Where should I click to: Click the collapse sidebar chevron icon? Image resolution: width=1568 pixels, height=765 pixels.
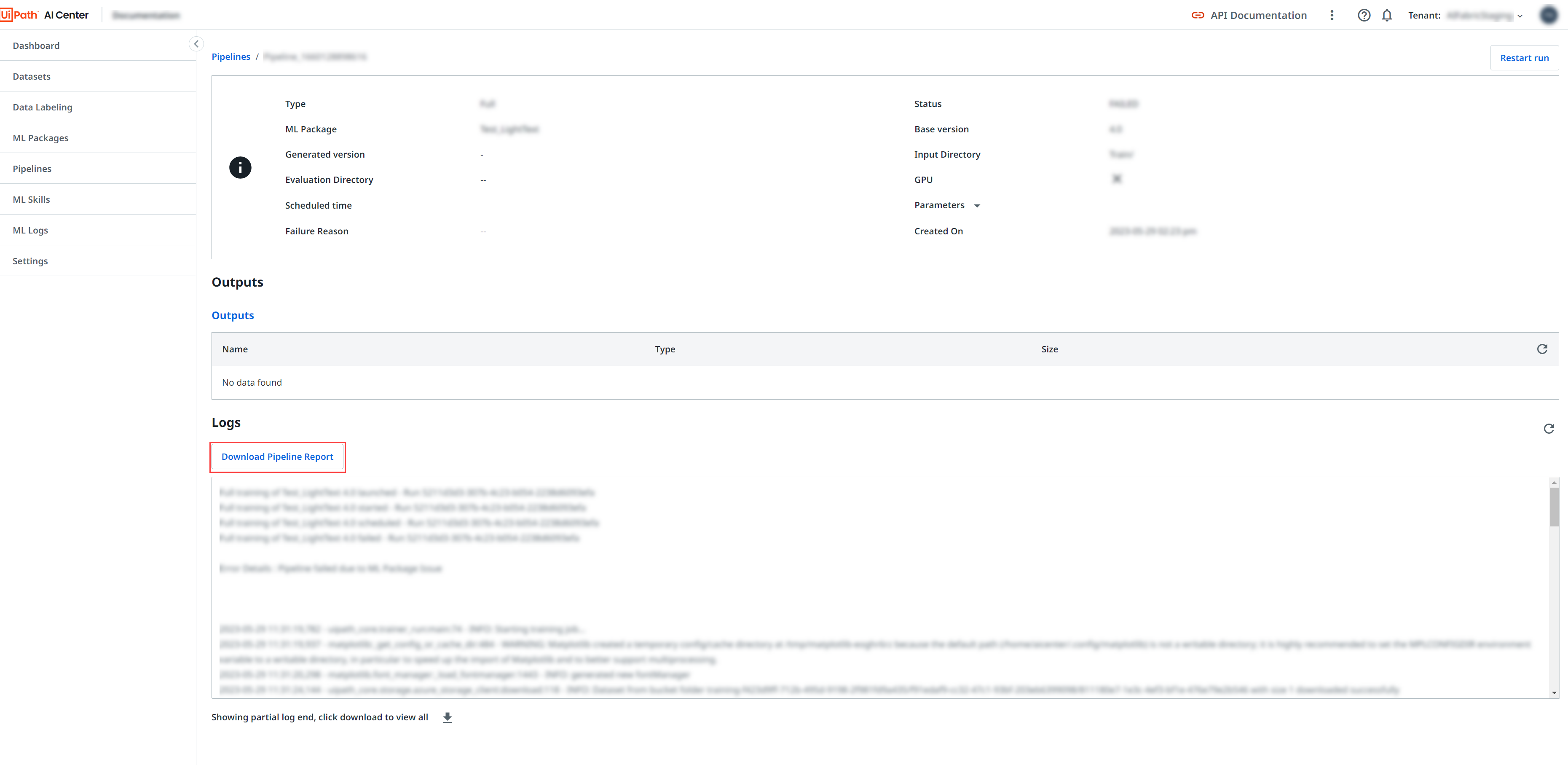pos(196,44)
